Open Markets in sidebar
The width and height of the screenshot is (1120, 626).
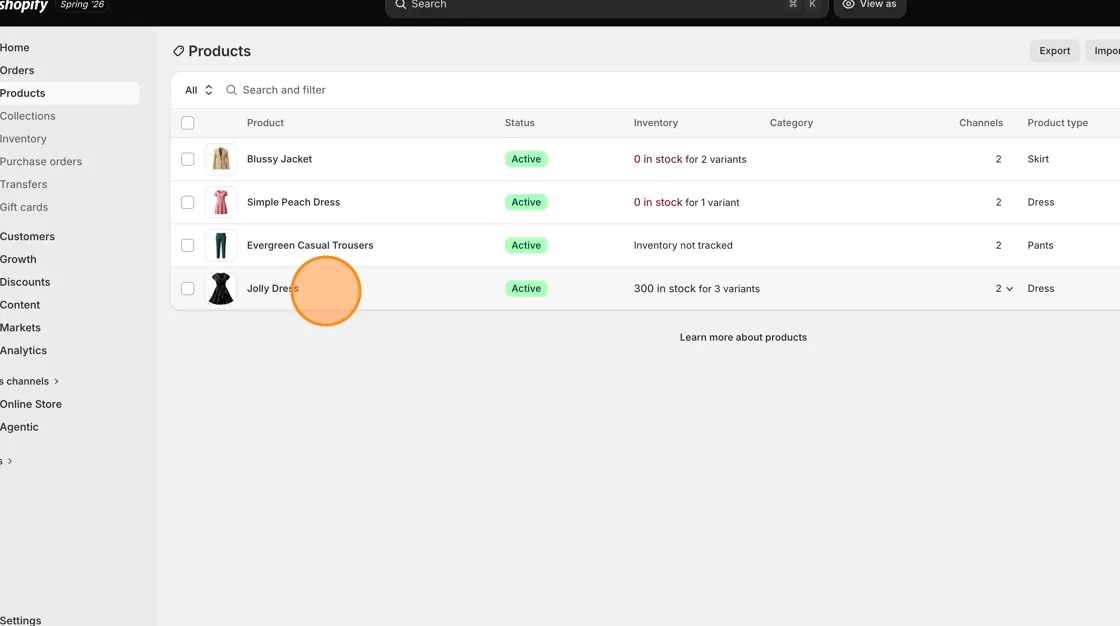[x=21, y=328]
